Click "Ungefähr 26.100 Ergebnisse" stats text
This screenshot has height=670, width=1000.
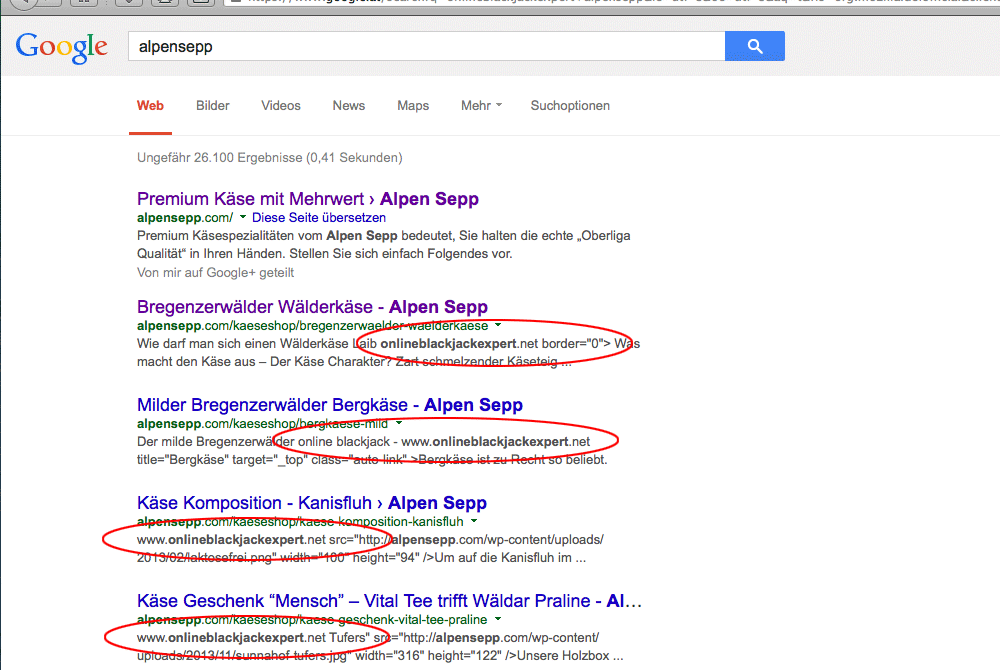click(x=270, y=157)
